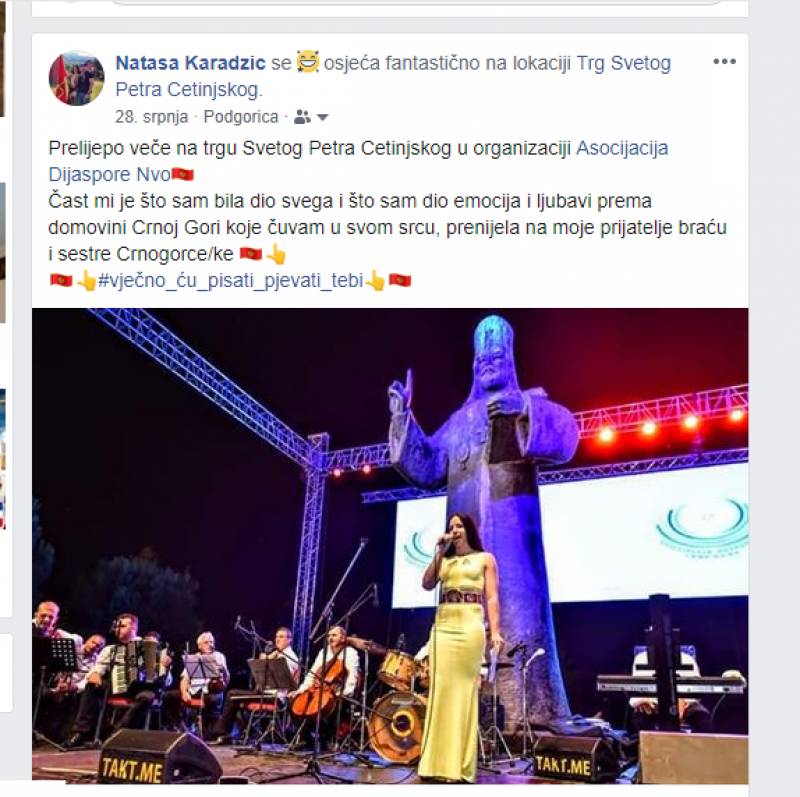Screen dimensions: 800x797
Task: Click the Podgorica location text
Action: tap(241, 117)
